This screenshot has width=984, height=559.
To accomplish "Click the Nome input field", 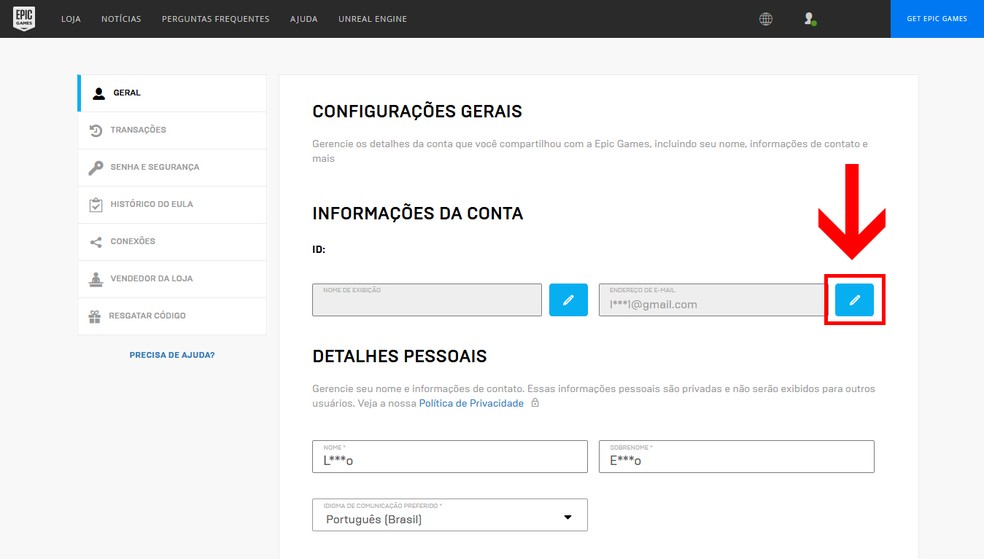I will 450,456.
